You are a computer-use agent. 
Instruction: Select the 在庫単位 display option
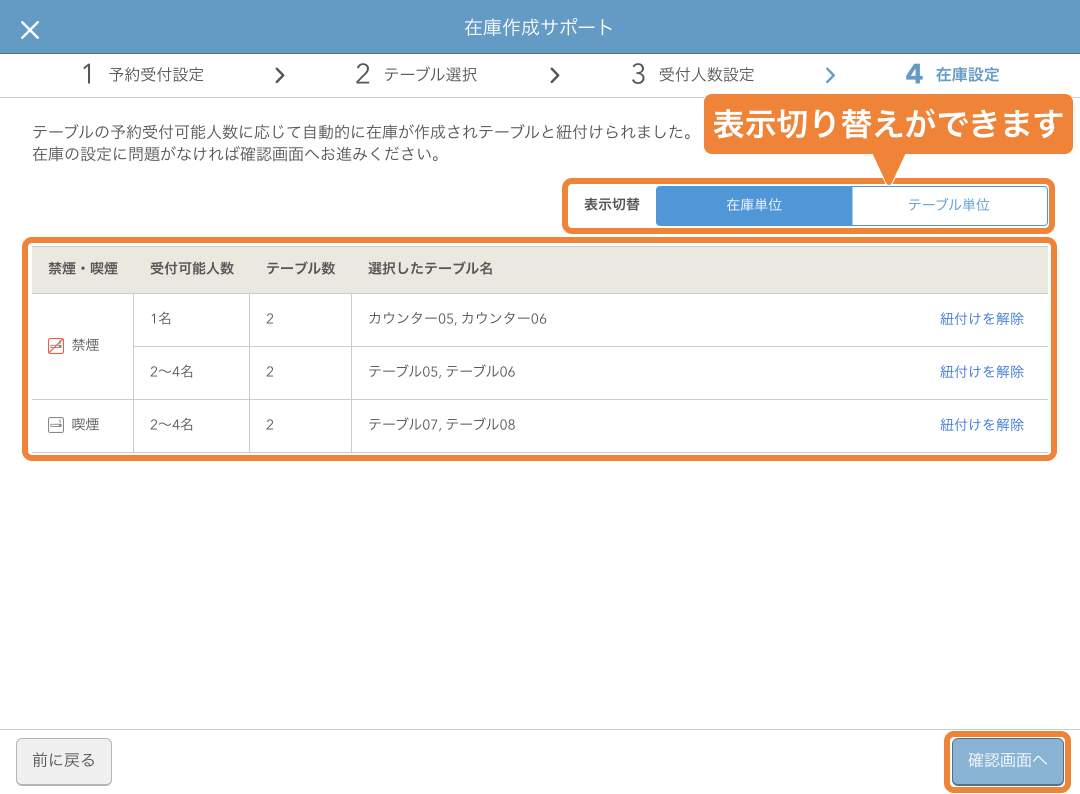(754, 205)
